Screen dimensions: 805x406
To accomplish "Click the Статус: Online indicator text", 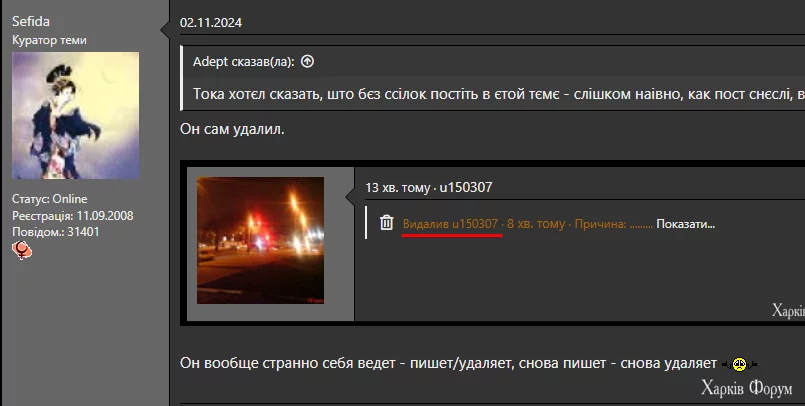I will click(50, 199).
